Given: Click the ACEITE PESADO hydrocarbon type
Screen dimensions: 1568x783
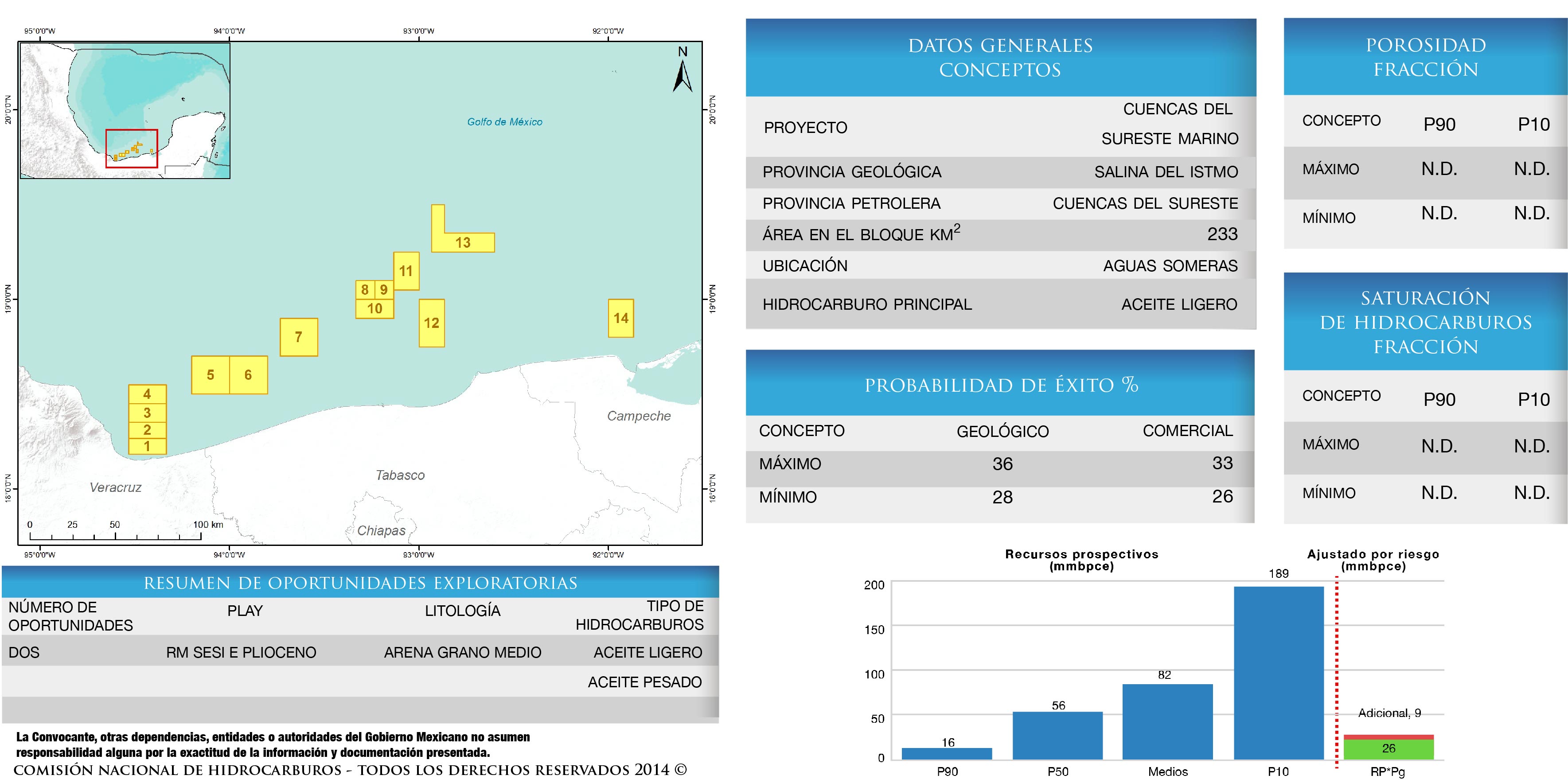Looking at the screenshot, I should (x=644, y=682).
